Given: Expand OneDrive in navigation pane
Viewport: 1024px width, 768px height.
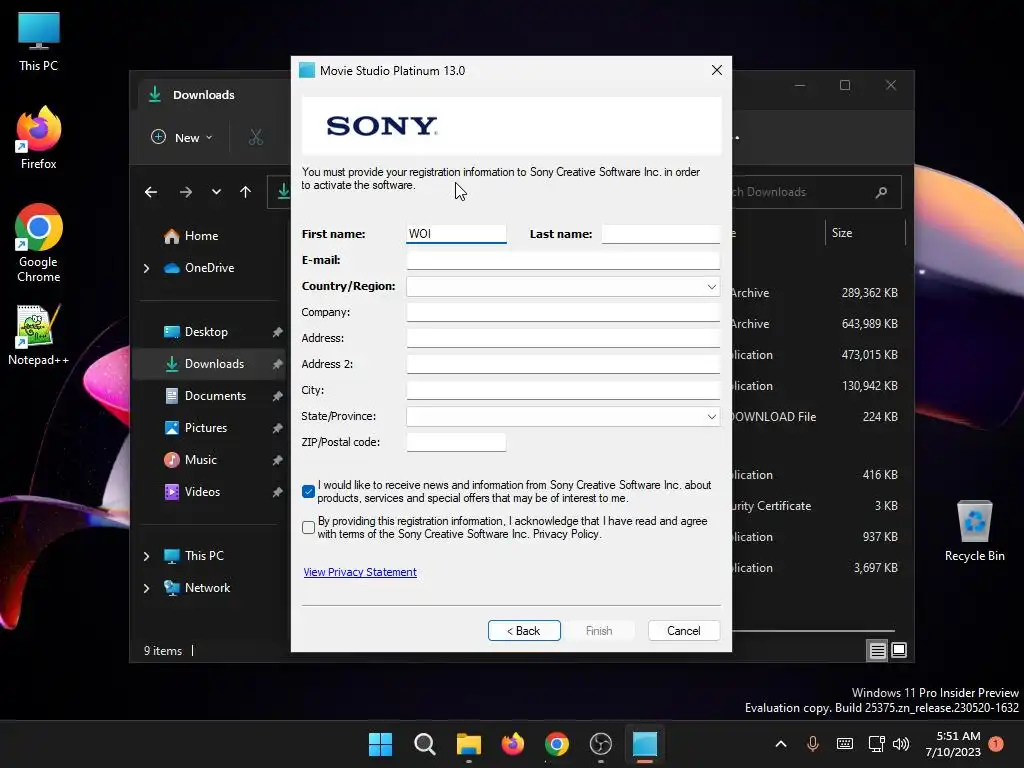Looking at the screenshot, I should (x=146, y=268).
